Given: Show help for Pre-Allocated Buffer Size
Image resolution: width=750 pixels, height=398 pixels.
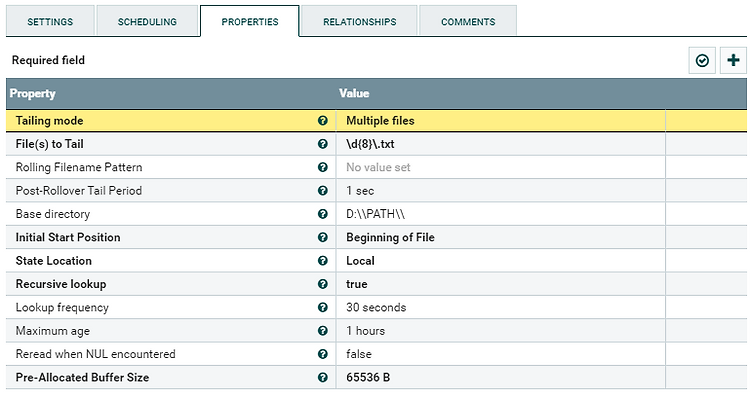Looking at the screenshot, I should click(x=323, y=377).
